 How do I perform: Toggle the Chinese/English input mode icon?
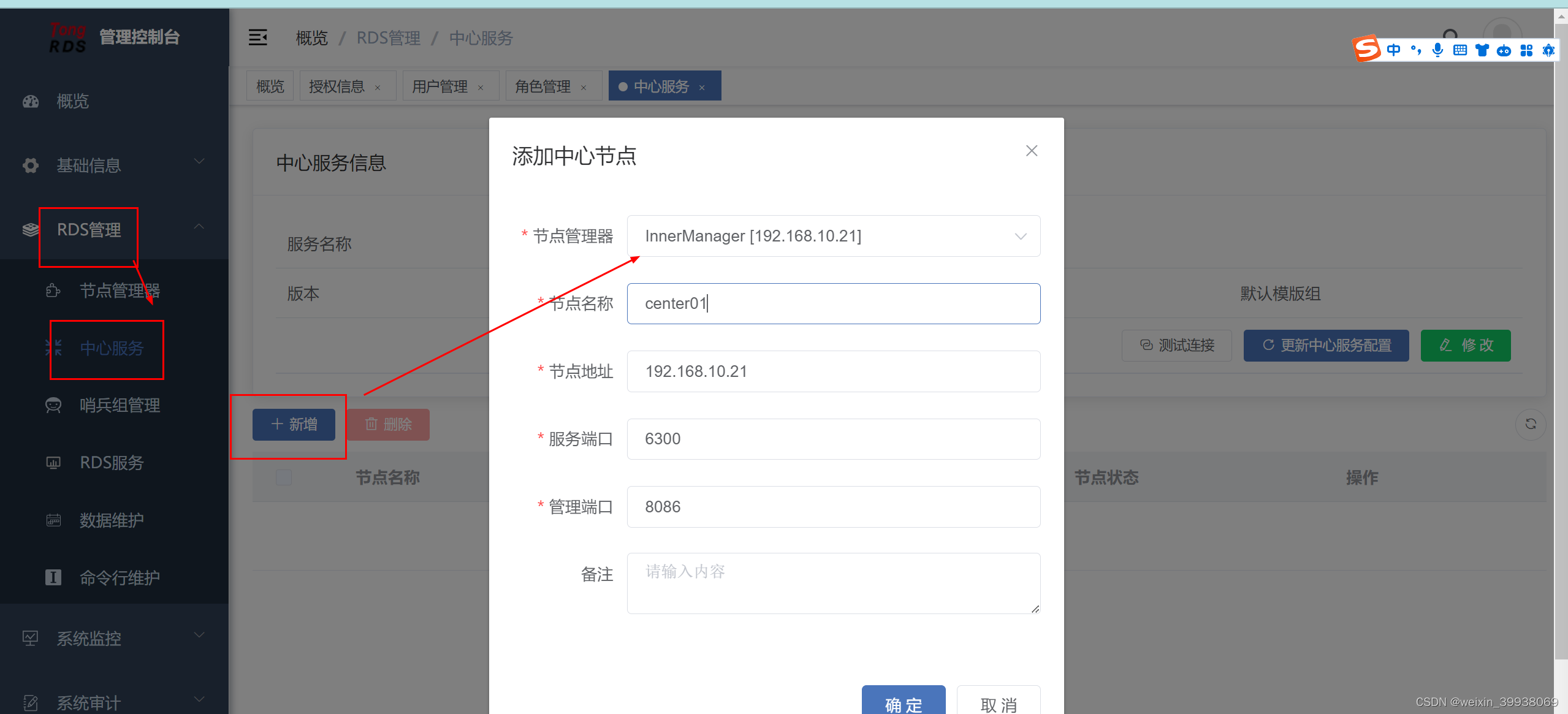pos(1393,50)
